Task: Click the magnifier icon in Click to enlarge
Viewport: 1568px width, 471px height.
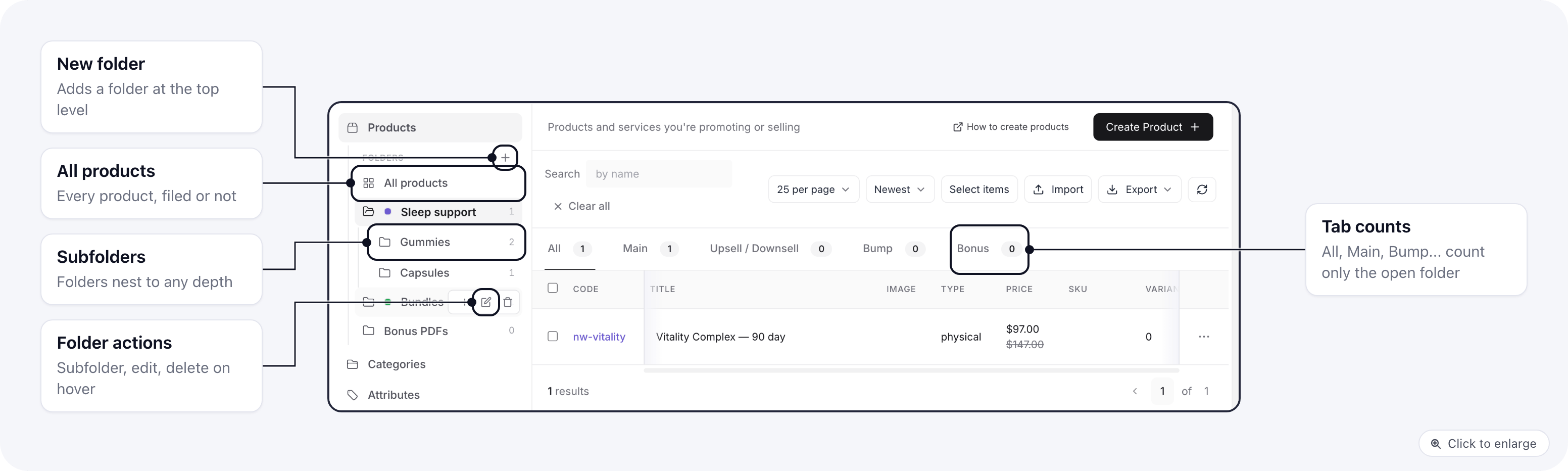Action: point(1436,444)
